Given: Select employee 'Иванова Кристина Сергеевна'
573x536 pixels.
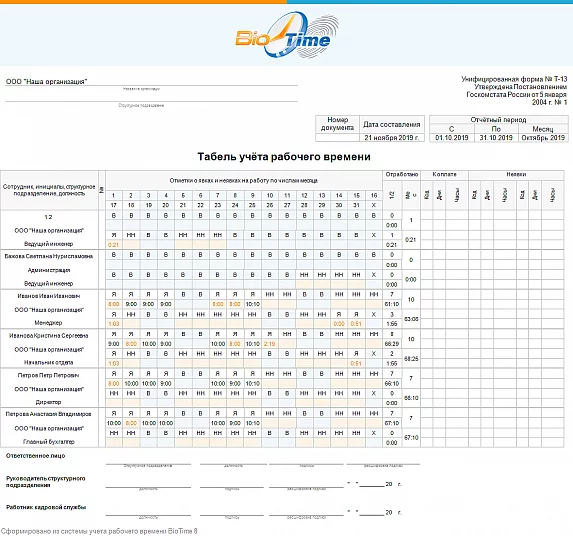Looking at the screenshot, I should pos(49,336).
